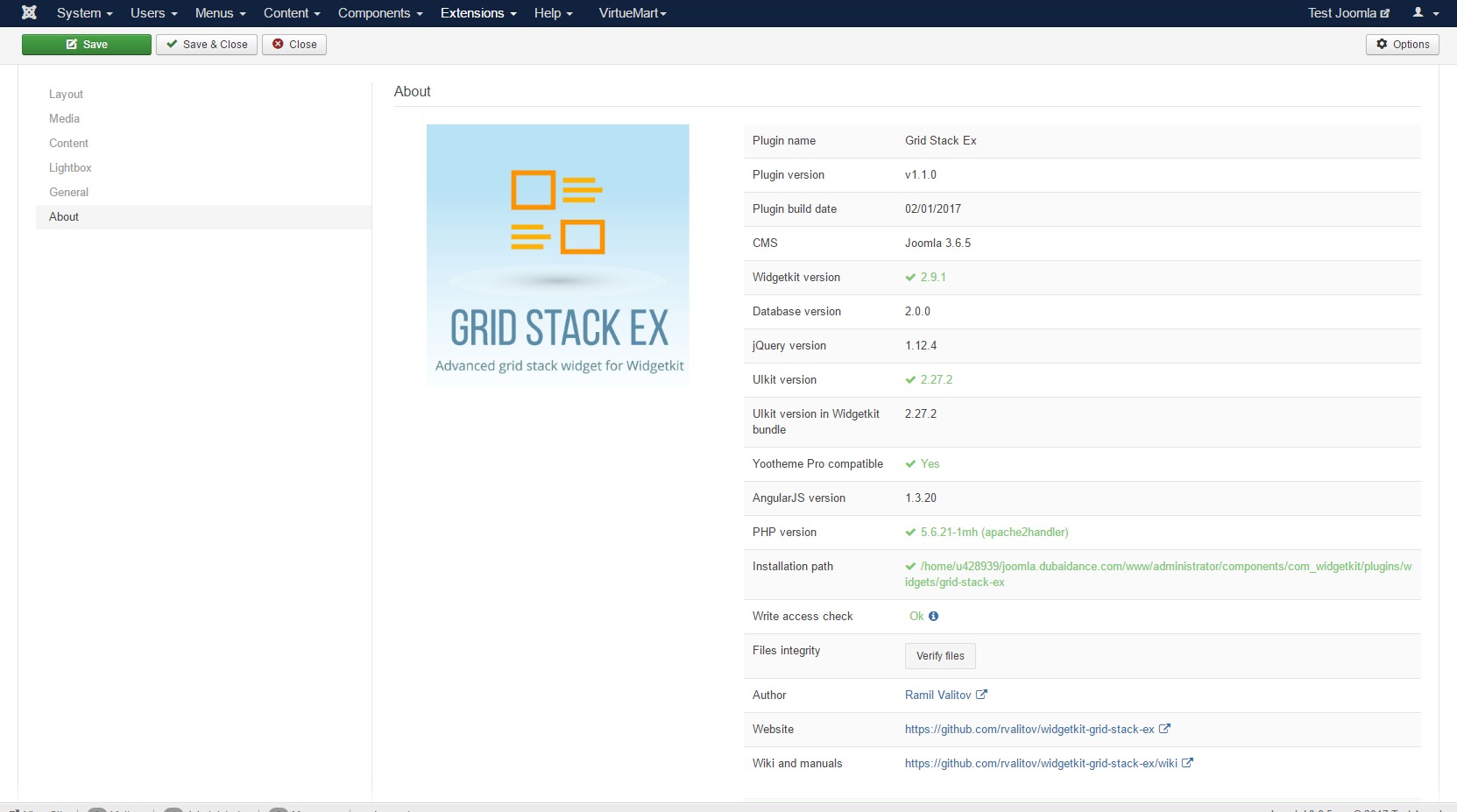Click the About section heading

tap(412, 91)
